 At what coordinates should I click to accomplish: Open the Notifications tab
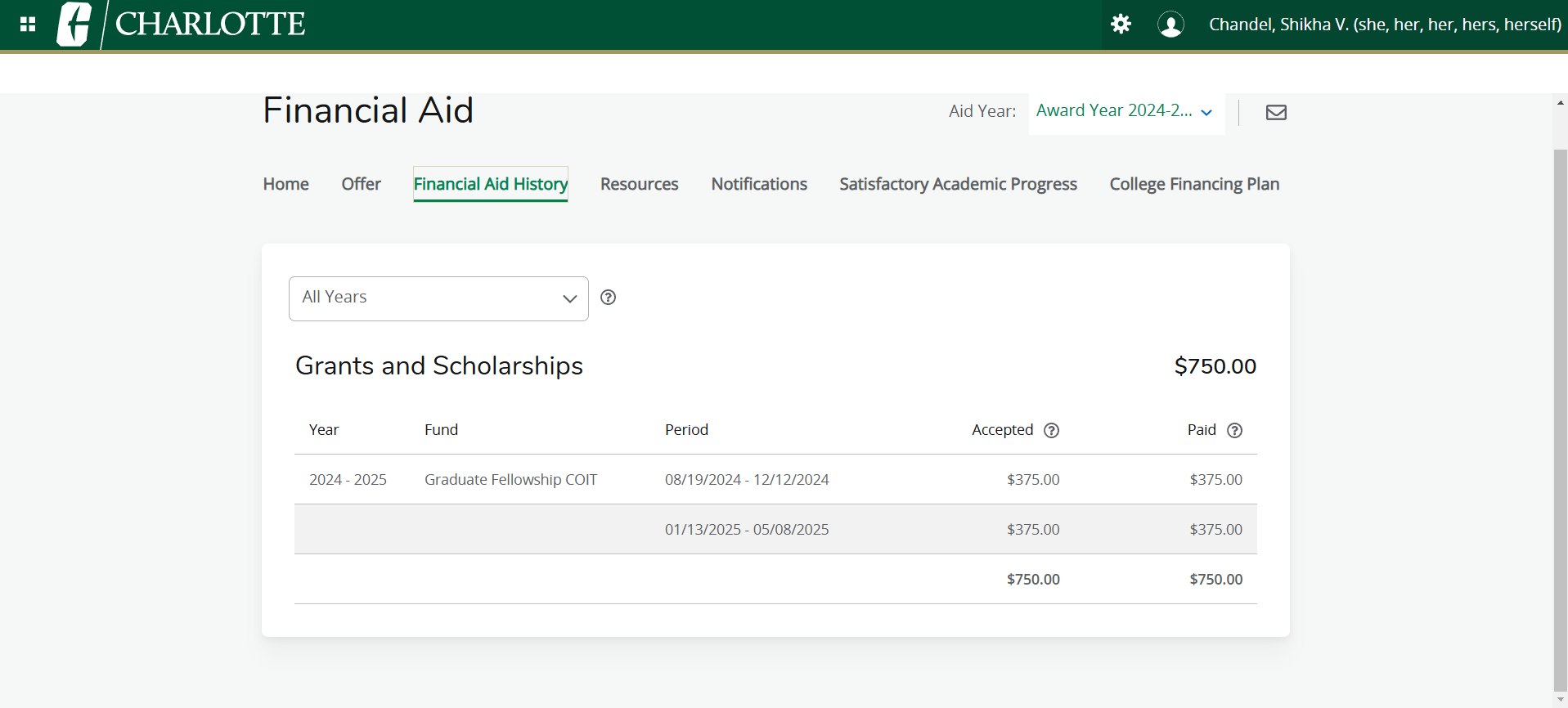[x=758, y=184]
